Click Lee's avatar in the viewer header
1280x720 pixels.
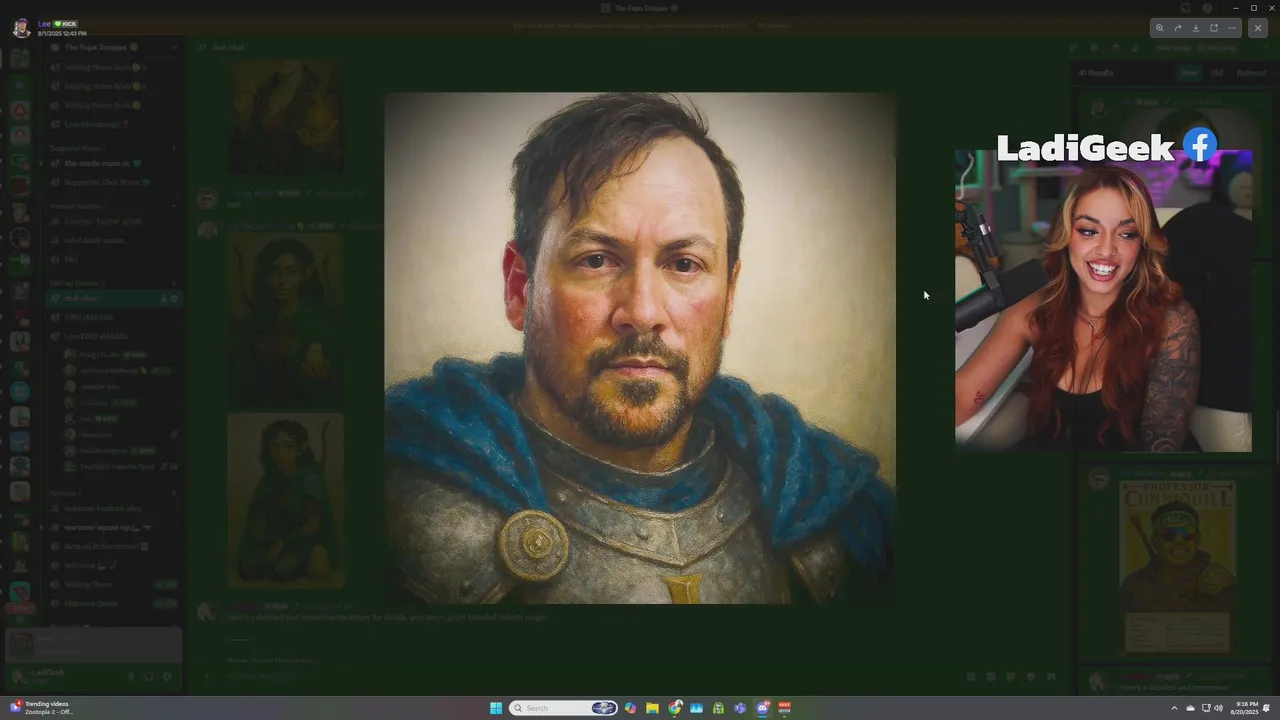point(22,28)
